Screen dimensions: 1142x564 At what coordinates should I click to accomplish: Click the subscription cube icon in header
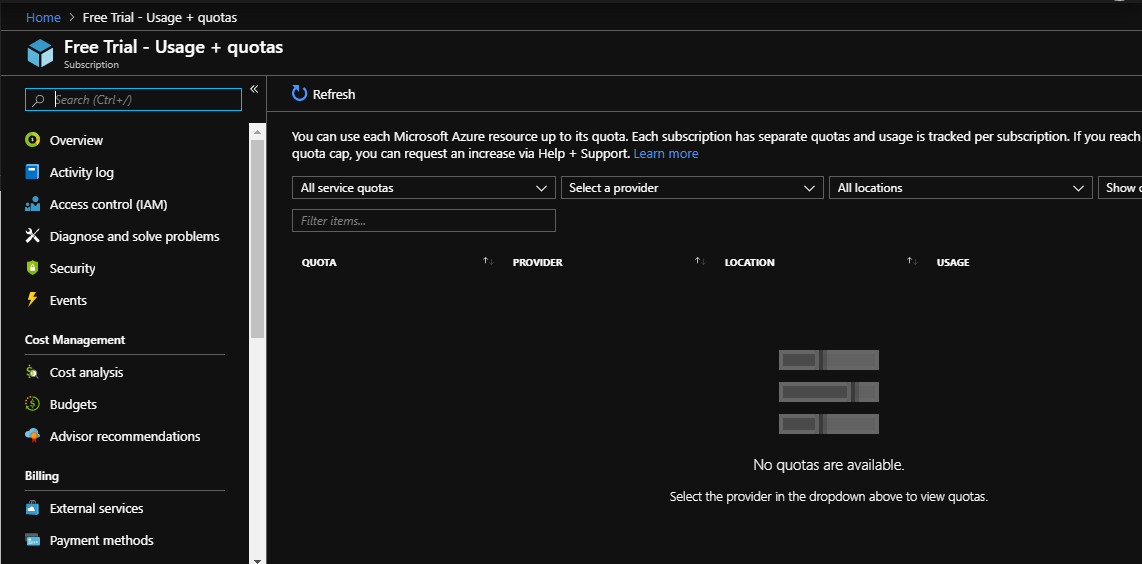coord(41,53)
